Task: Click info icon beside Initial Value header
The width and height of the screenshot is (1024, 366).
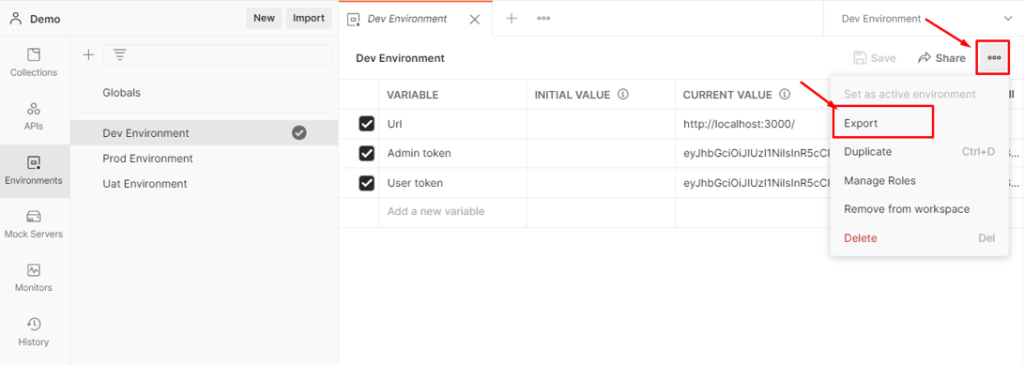Action: pyautogui.click(x=622, y=95)
